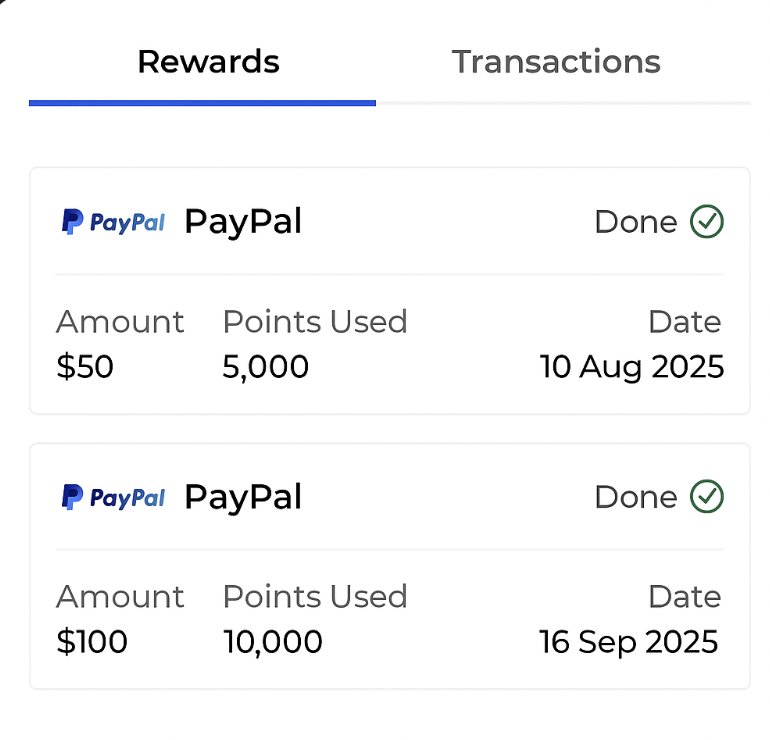The image size is (770, 740).
Task: Select the $100 amount value
Action: click(92, 642)
